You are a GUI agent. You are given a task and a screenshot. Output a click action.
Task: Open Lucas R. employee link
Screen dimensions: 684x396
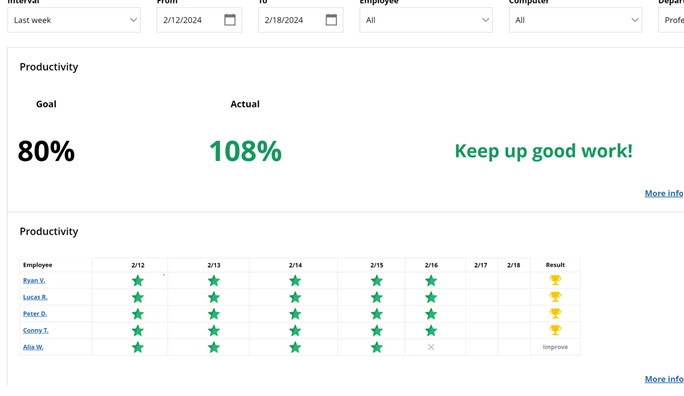pyautogui.click(x=35, y=297)
